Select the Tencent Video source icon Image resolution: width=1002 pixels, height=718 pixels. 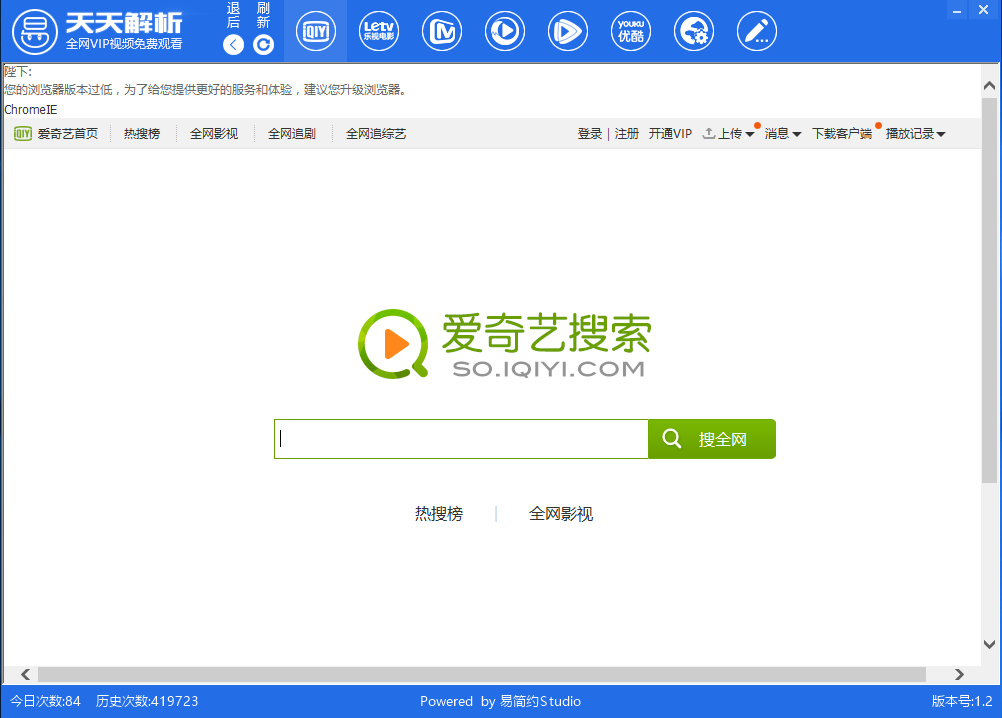tap(567, 31)
